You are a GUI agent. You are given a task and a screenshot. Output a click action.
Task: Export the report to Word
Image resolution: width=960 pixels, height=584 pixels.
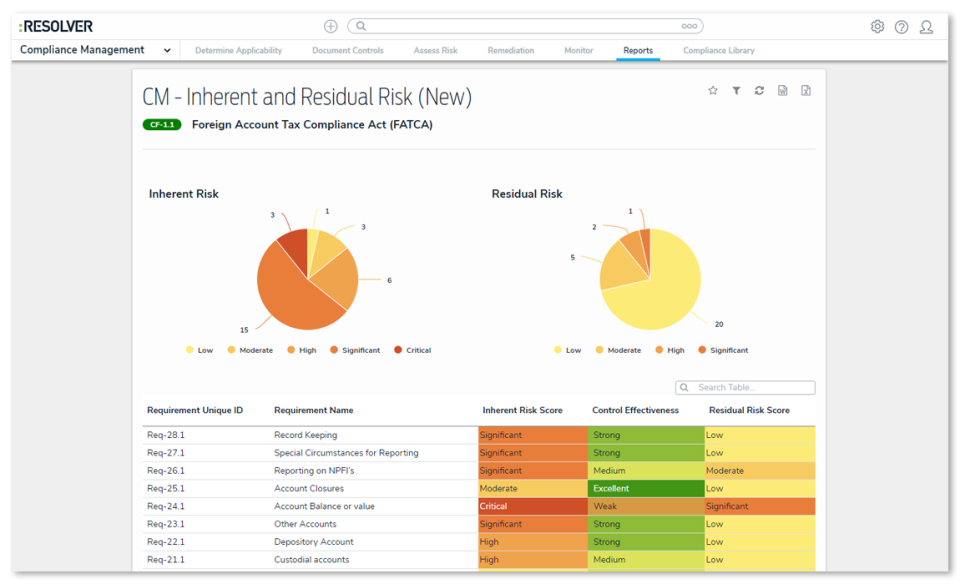point(782,90)
